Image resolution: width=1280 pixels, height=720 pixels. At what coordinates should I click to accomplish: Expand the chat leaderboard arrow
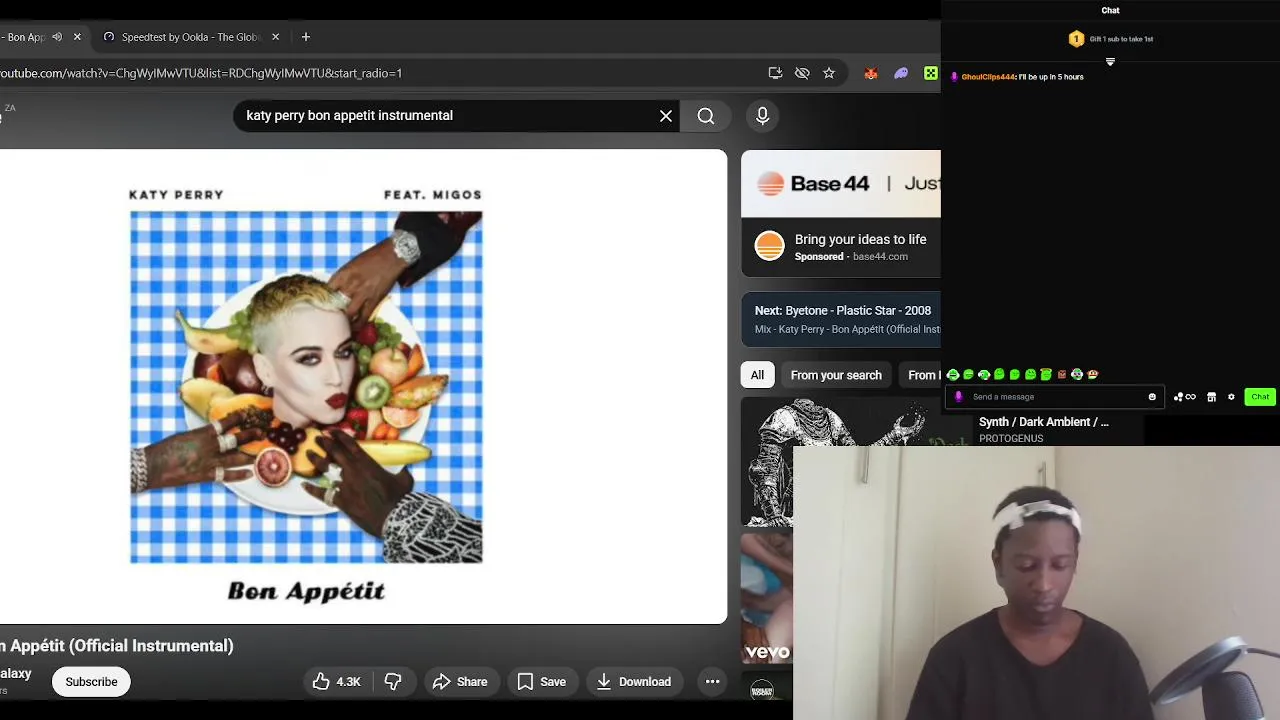tap(1110, 62)
